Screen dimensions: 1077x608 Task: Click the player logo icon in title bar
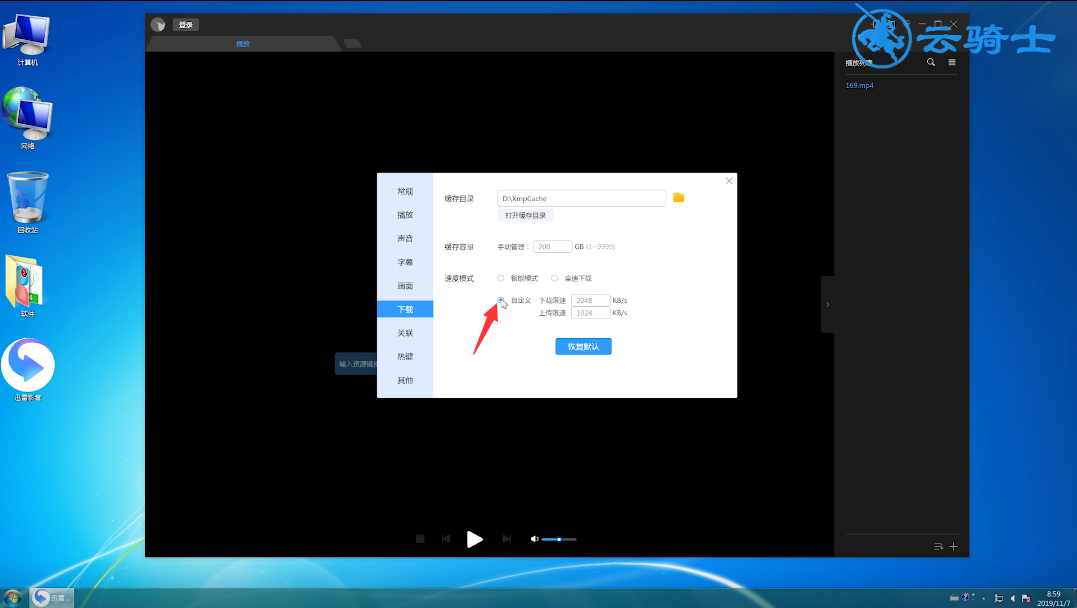tap(158, 25)
